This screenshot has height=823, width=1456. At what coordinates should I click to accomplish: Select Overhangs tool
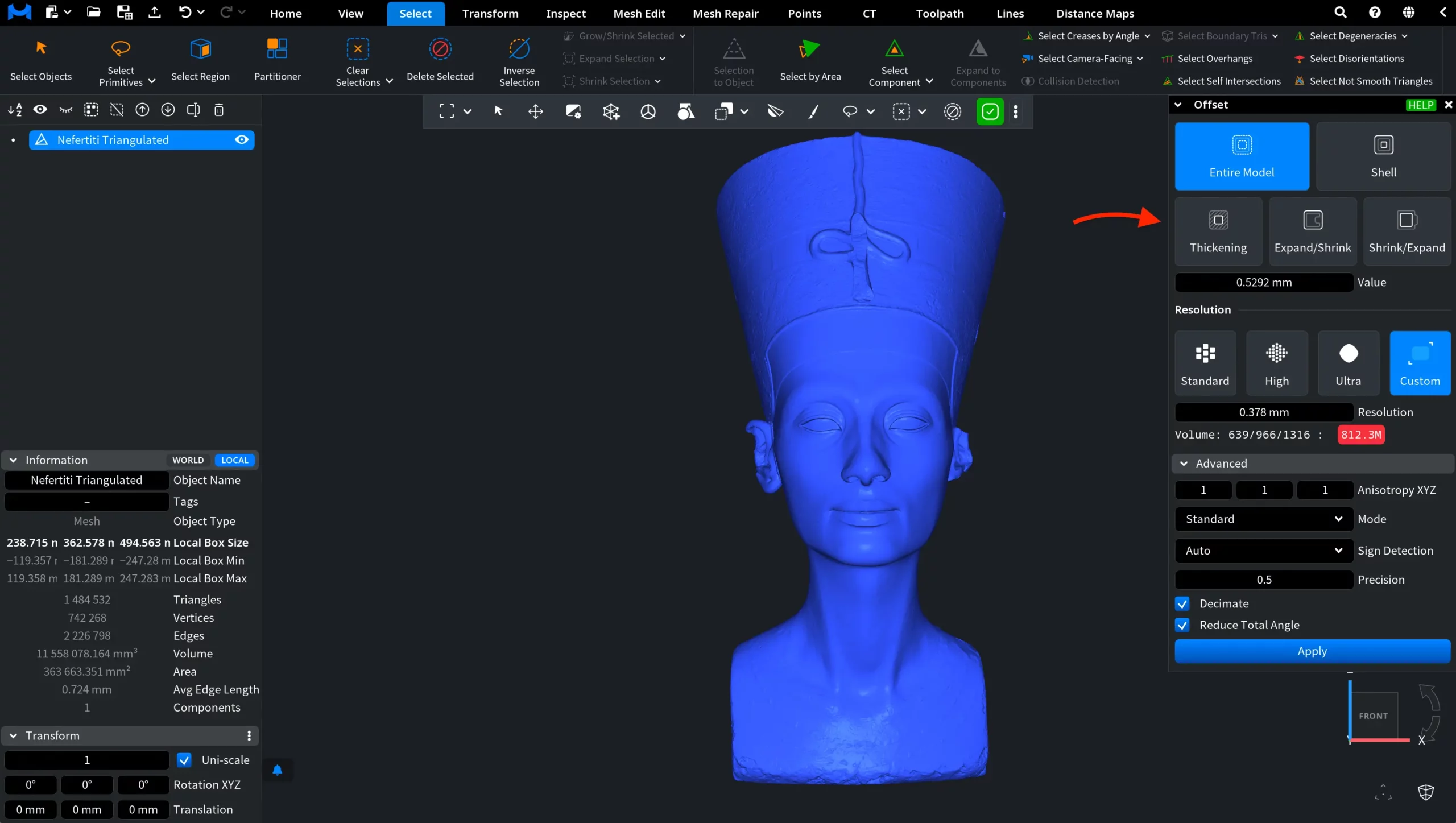1208,59
